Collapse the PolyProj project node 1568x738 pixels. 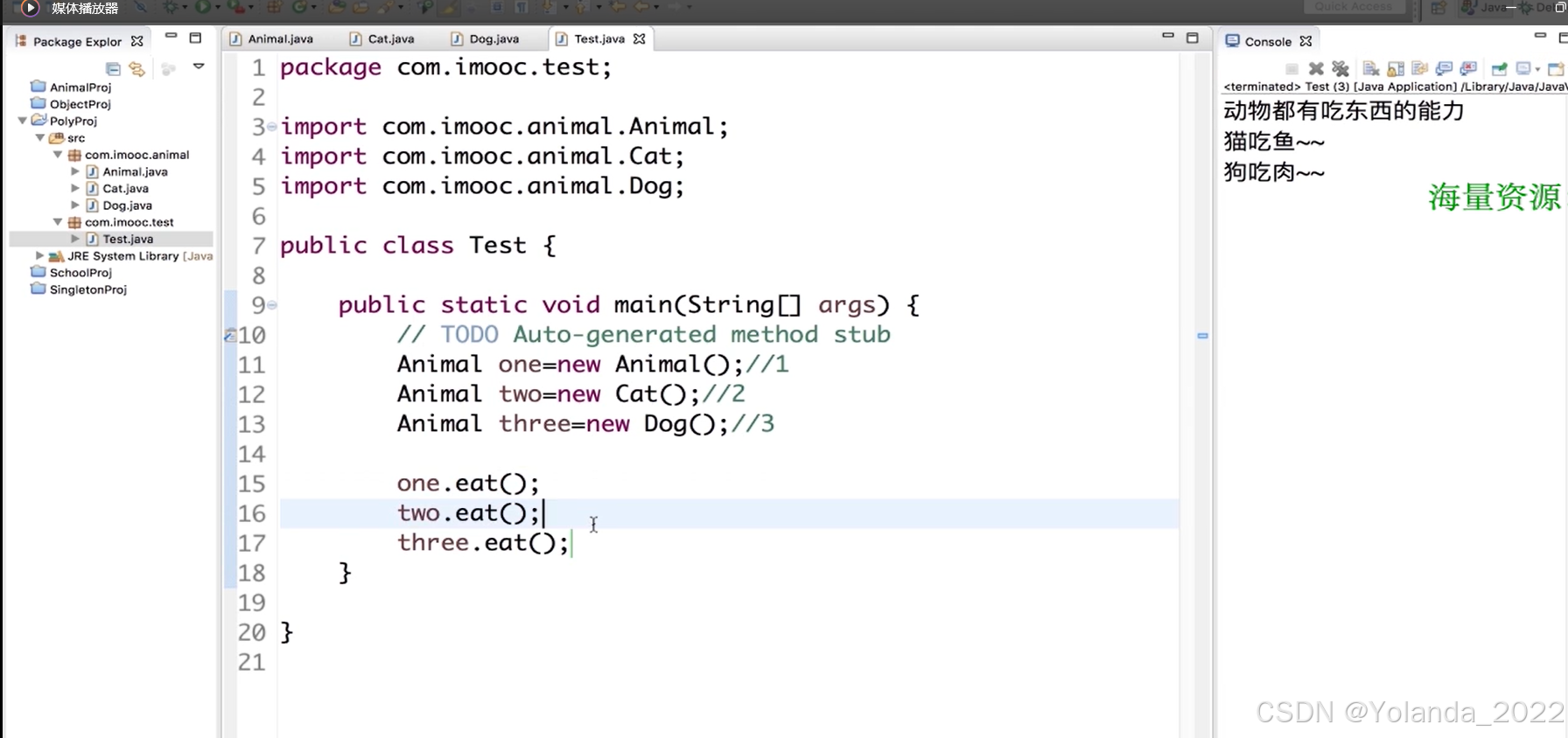[22, 121]
